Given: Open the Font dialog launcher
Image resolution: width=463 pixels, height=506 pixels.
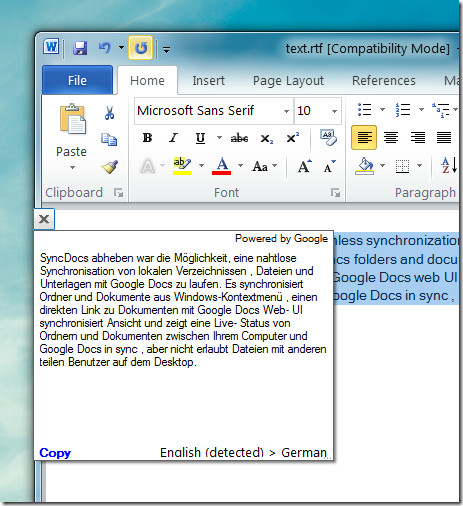Looking at the screenshot, I should (335, 192).
